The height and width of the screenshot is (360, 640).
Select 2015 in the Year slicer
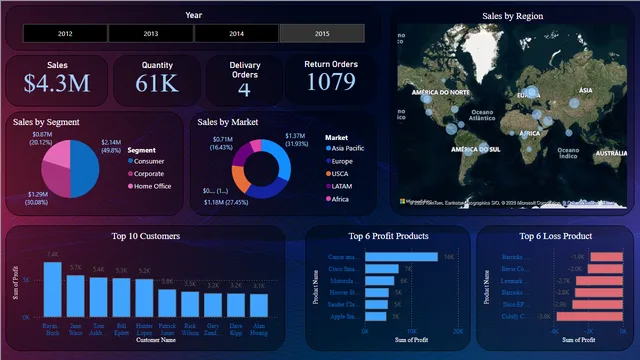(322, 33)
